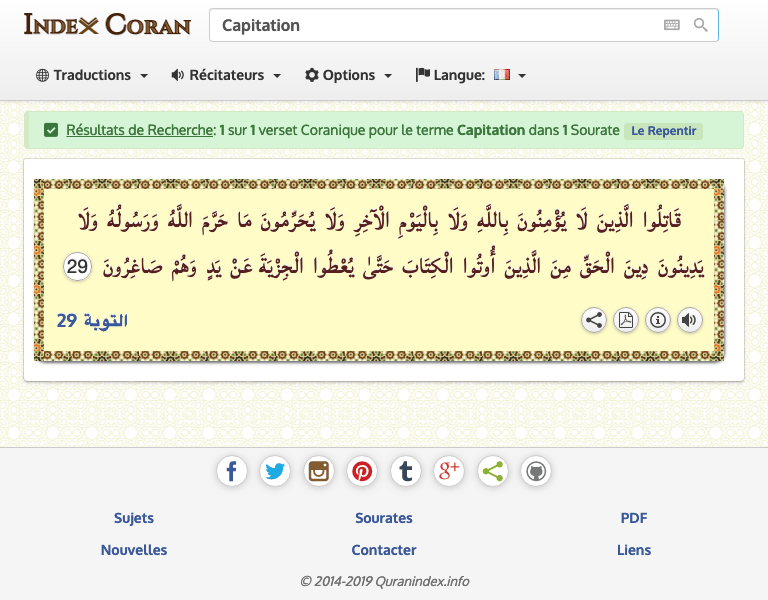The image size is (768, 600).
Task: Share verse 29 via the share icon
Action: tap(594, 320)
